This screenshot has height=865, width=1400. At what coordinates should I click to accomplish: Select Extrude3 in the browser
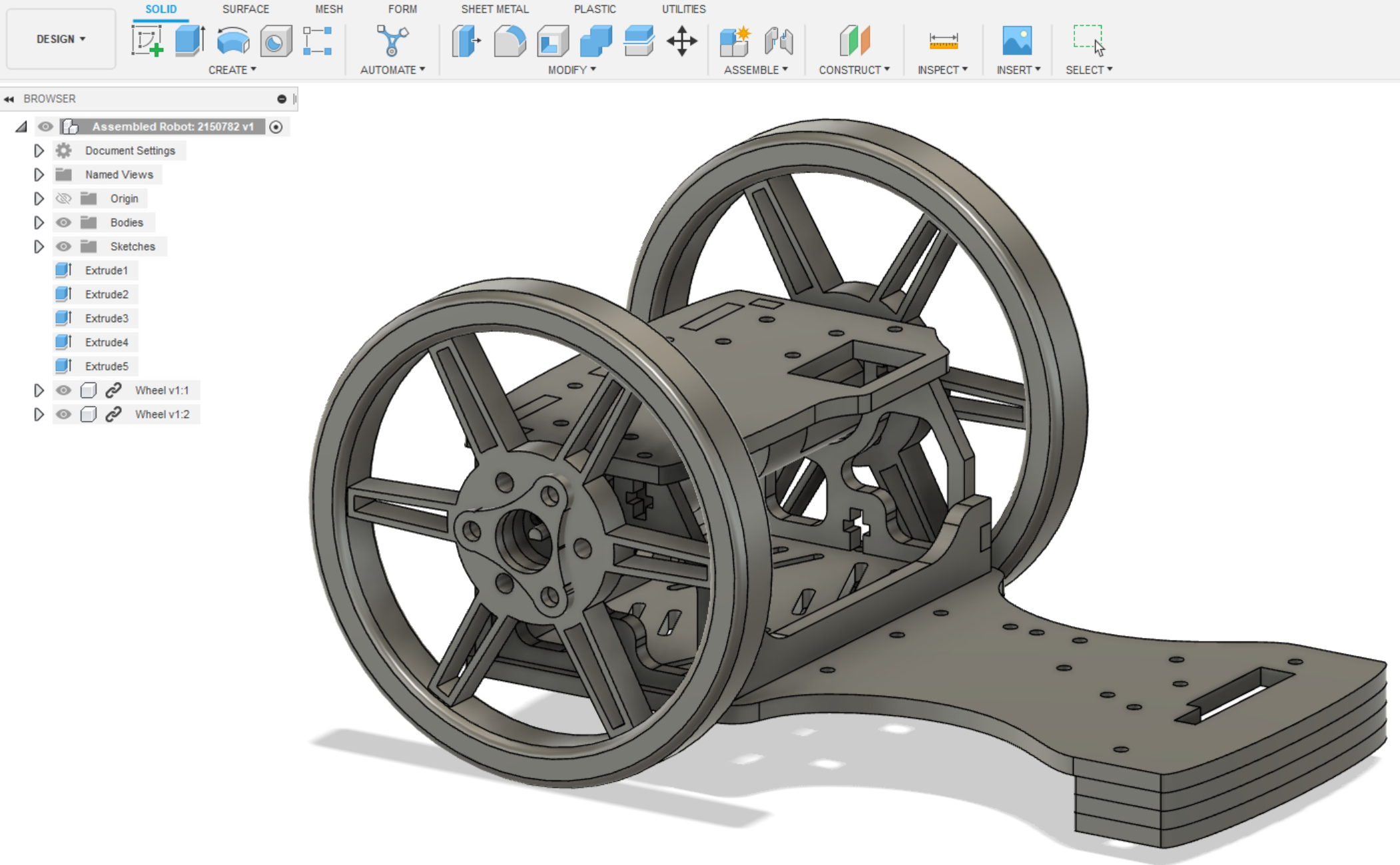point(106,318)
